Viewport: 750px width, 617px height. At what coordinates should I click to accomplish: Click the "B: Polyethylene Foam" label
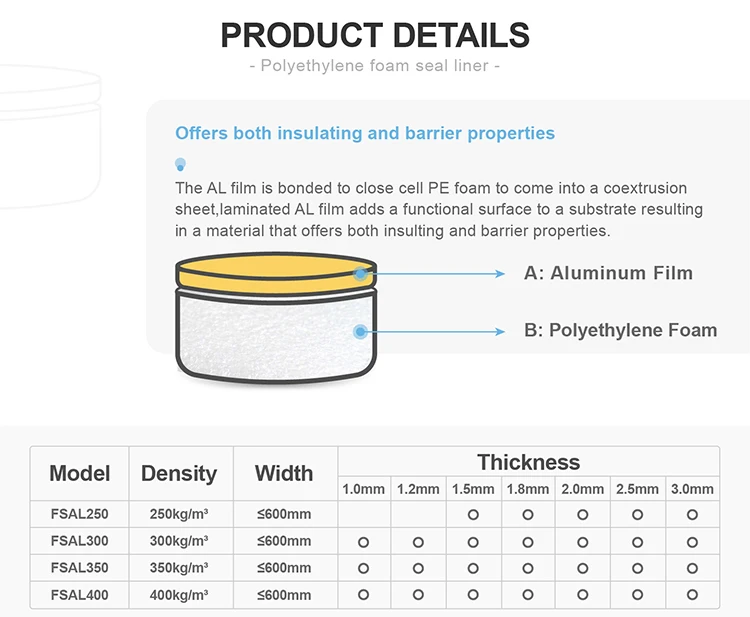[620, 330]
